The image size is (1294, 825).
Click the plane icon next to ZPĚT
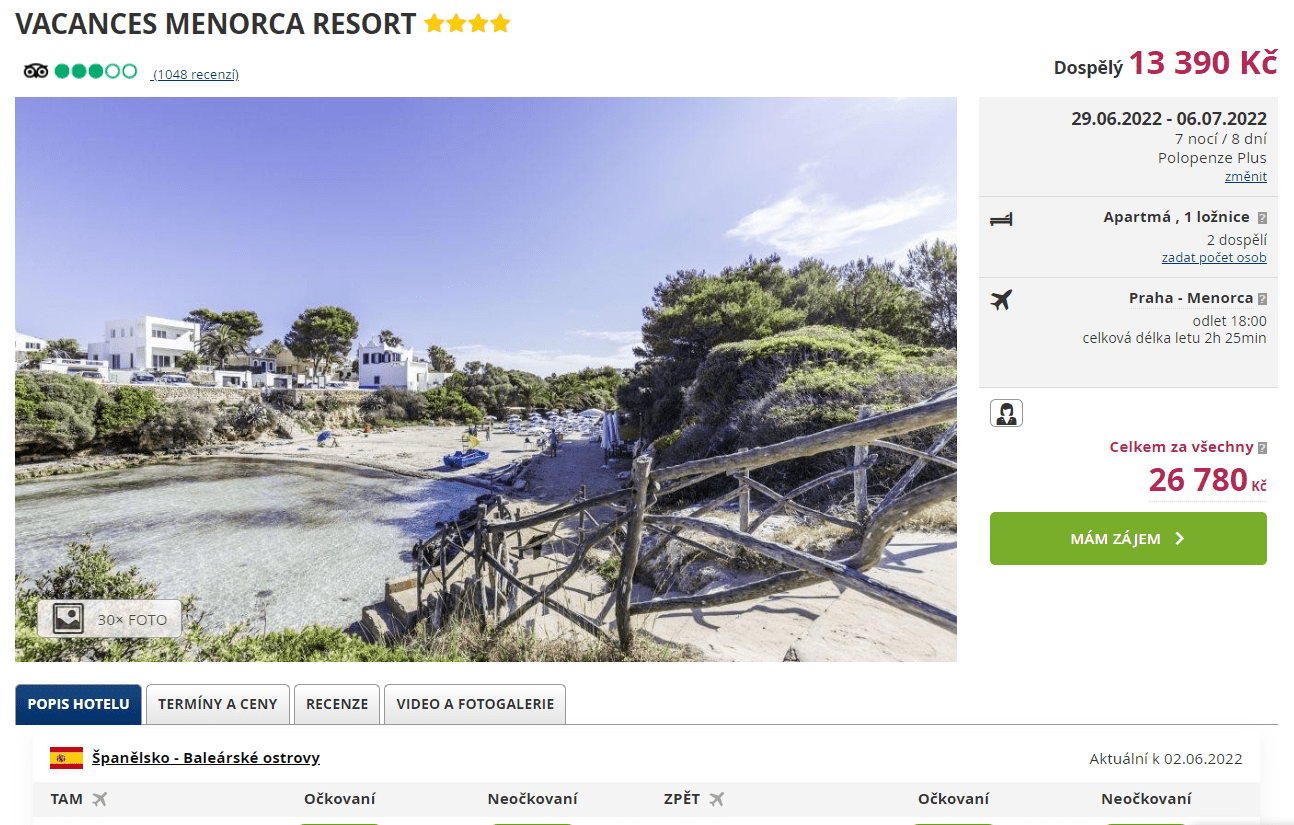tap(716, 799)
